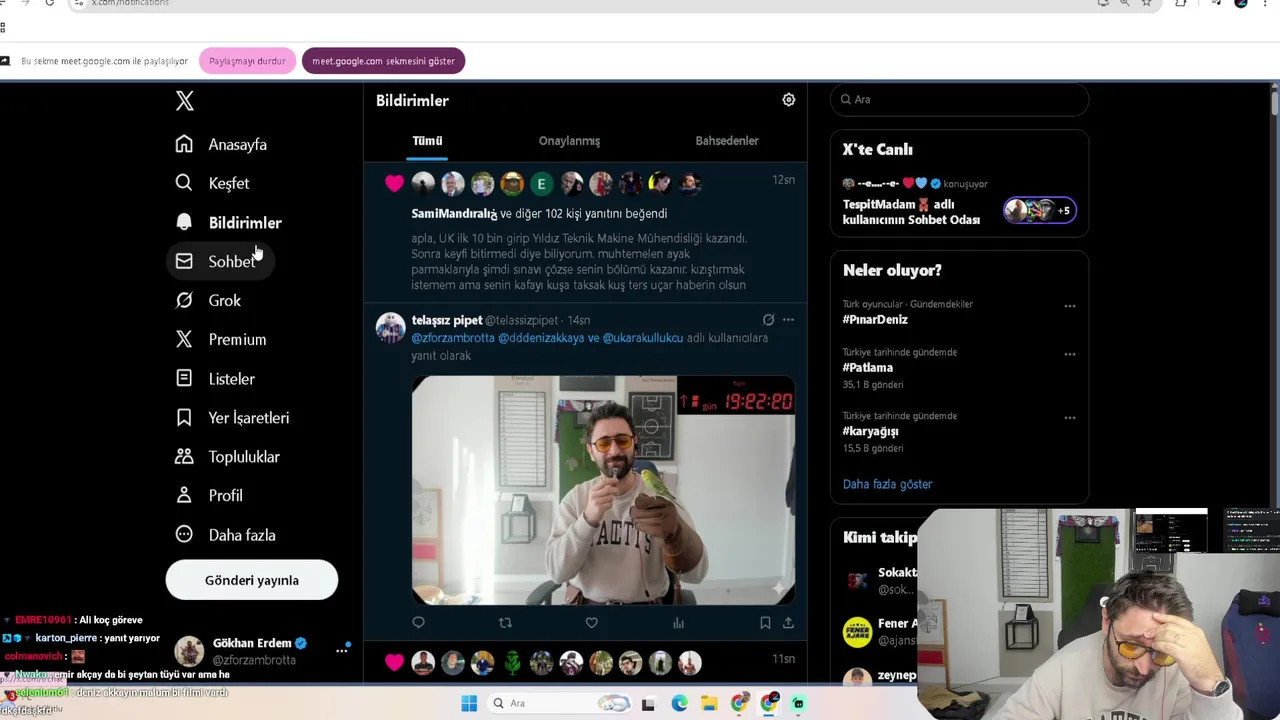Bookmark this page star icon in address bar
This screenshot has width=1280, height=720.
pyautogui.click(x=1147, y=3)
